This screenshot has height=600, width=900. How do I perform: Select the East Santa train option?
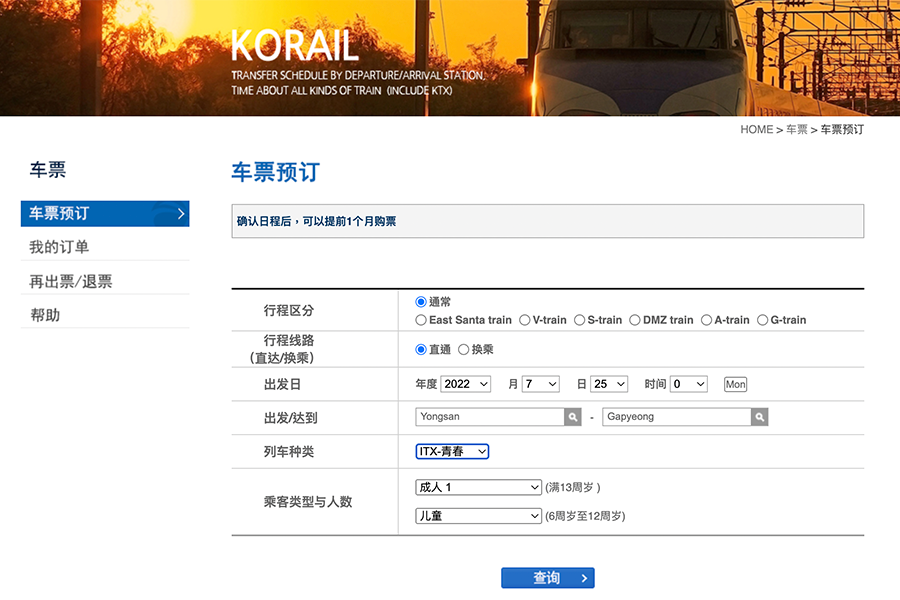click(x=421, y=320)
